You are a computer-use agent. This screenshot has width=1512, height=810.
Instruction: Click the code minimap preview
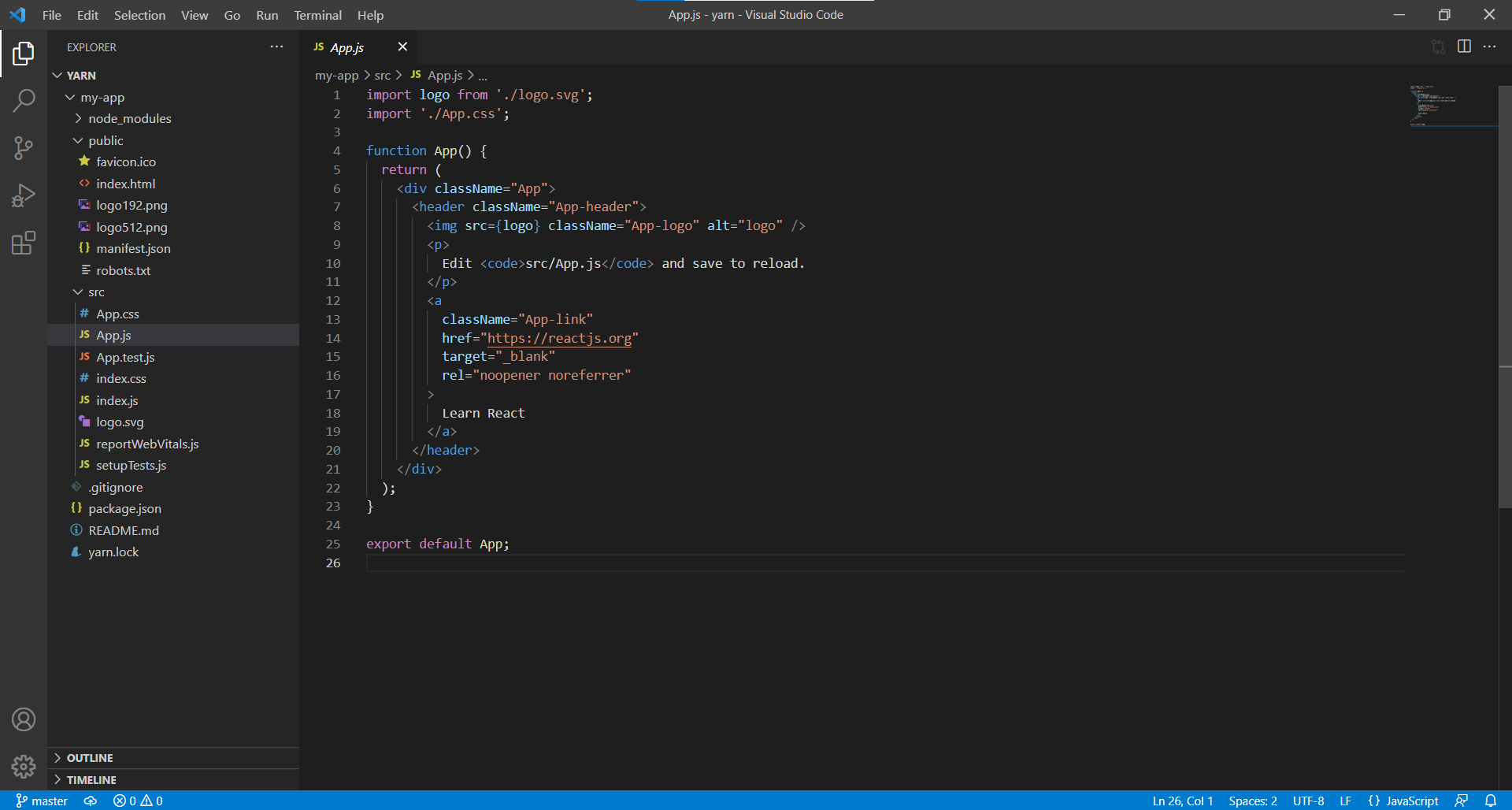pyautogui.click(x=1452, y=106)
